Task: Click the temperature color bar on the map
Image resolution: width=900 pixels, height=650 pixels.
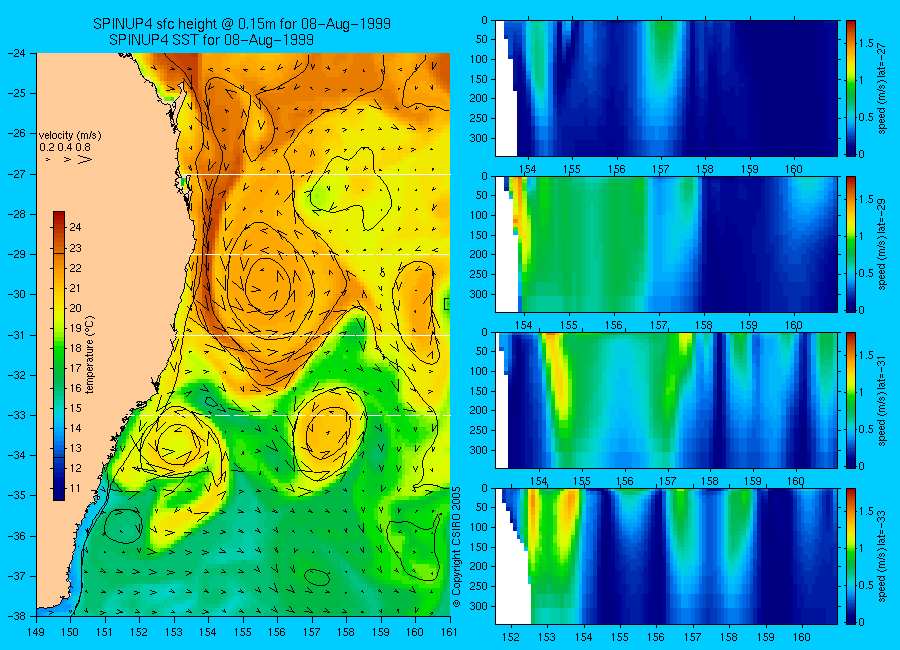Action: click(59, 356)
